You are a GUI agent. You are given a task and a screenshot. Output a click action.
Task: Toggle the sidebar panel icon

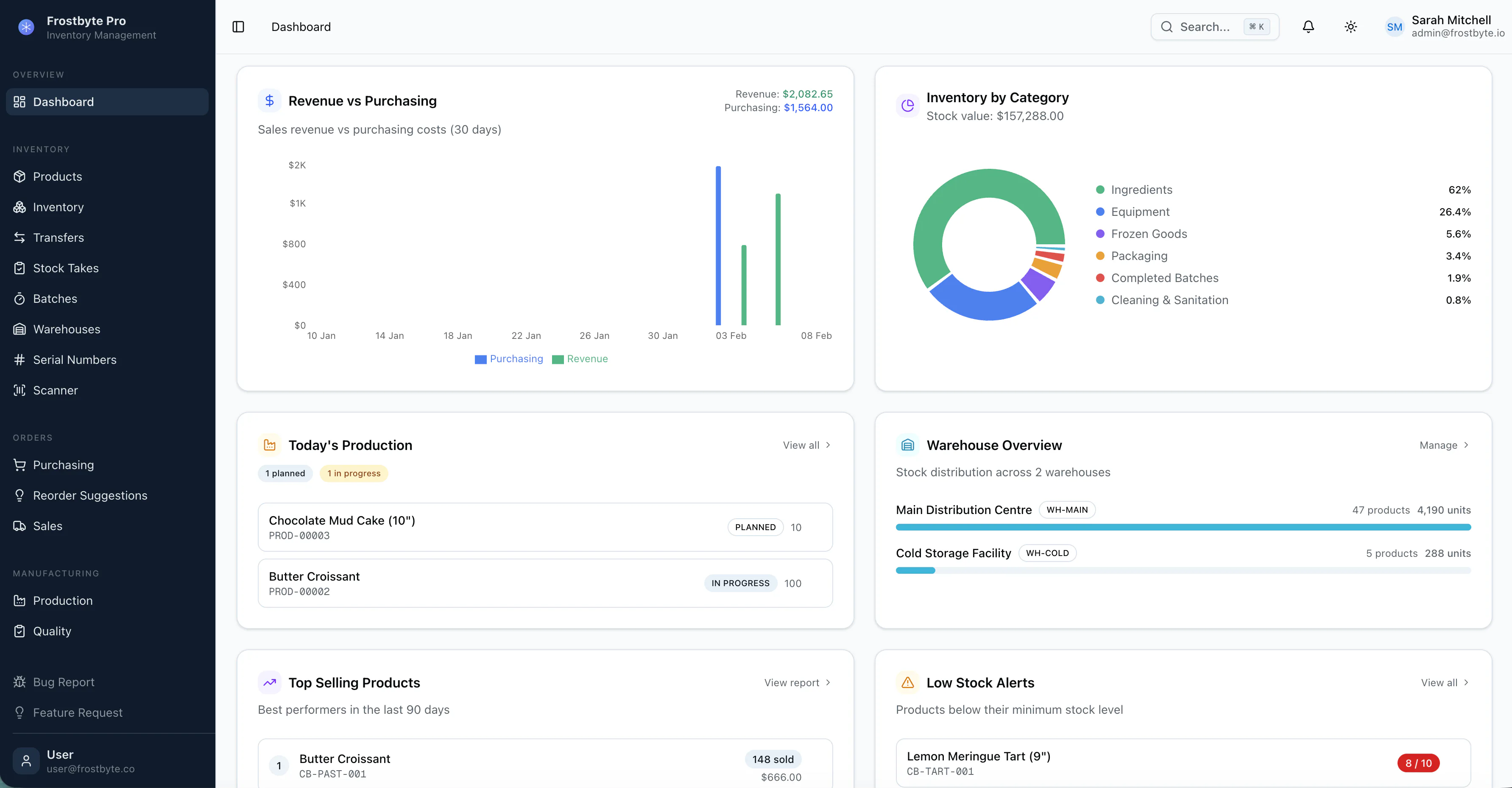[x=238, y=27]
